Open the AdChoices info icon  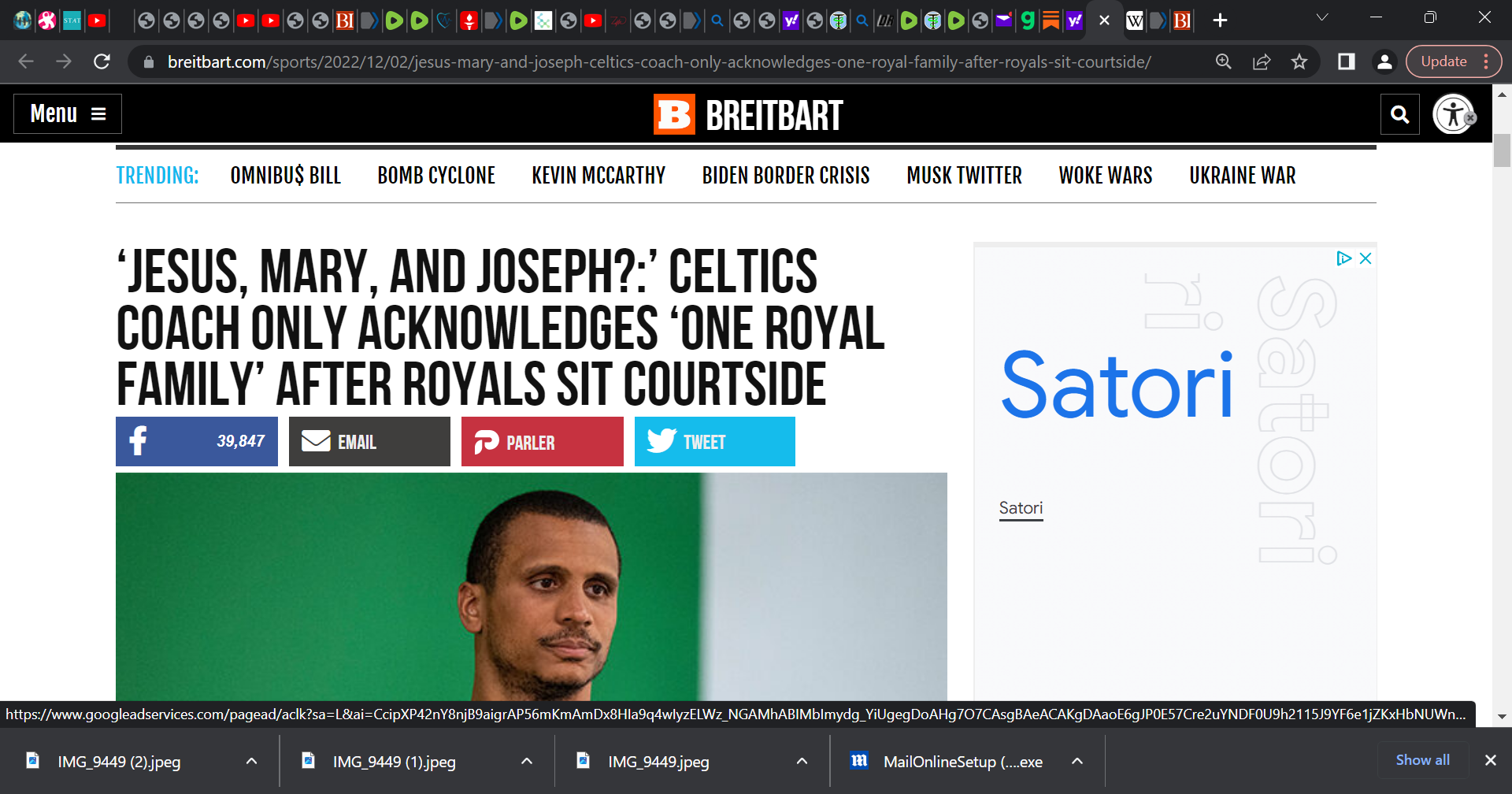[x=1343, y=258]
